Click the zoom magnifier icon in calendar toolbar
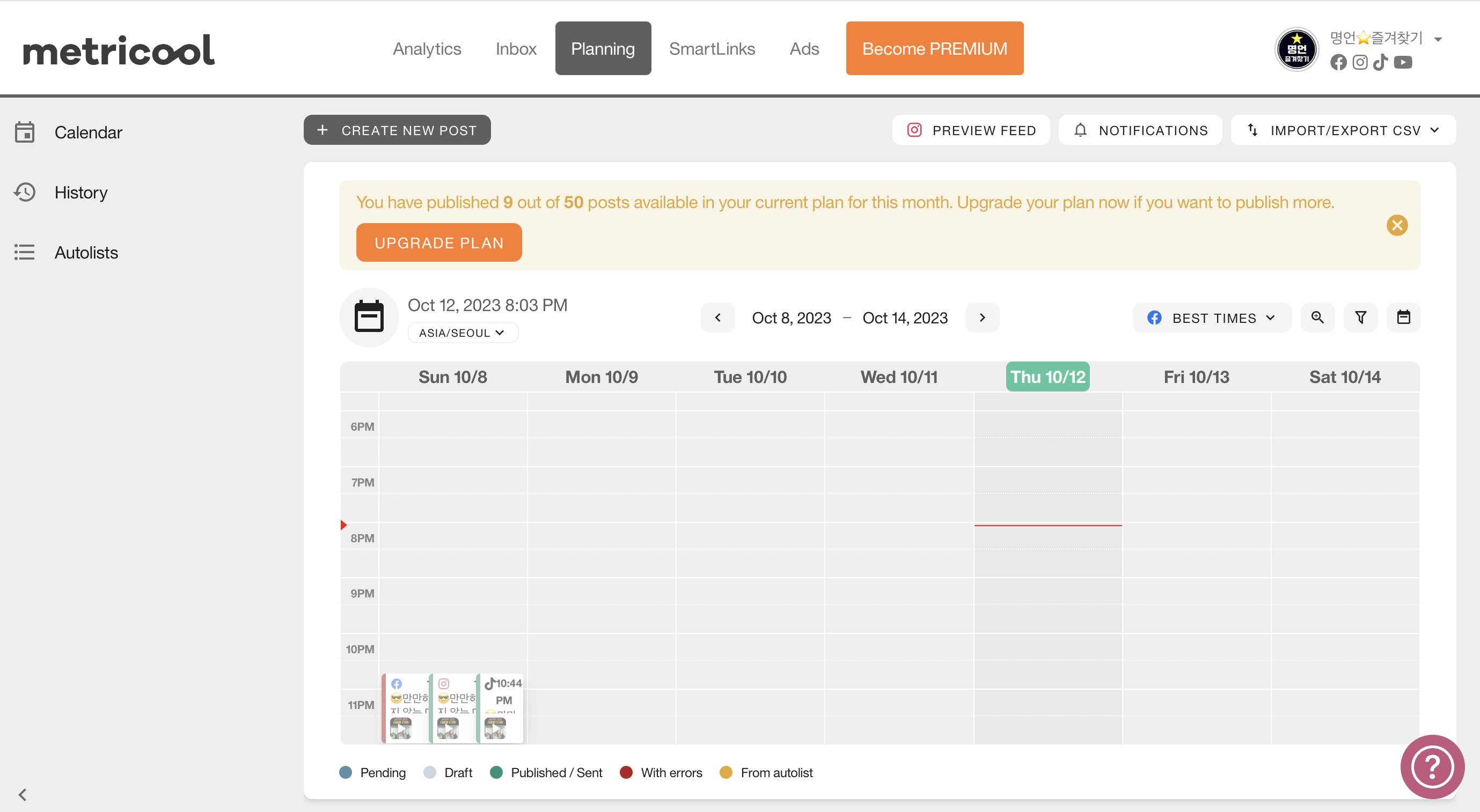 coord(1317,318)
